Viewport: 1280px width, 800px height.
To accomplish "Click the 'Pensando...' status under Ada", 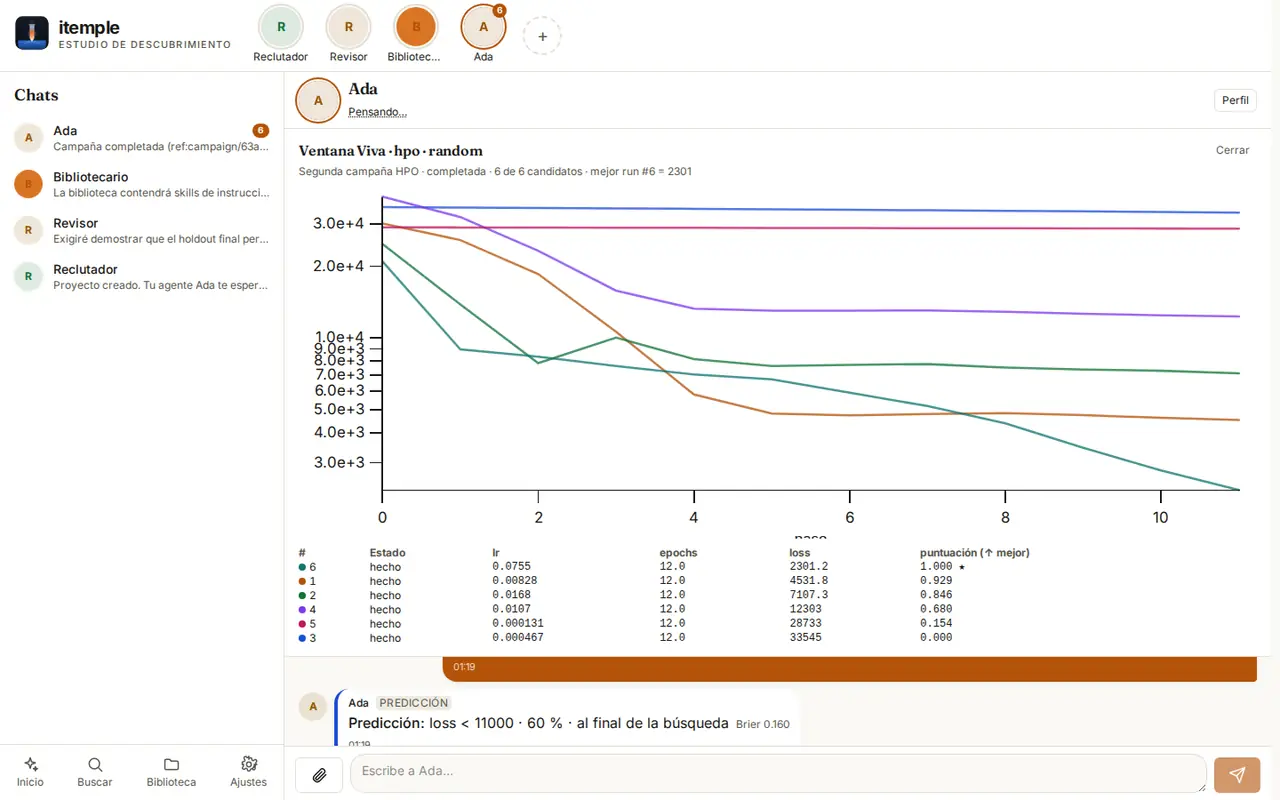I will 377,112.
